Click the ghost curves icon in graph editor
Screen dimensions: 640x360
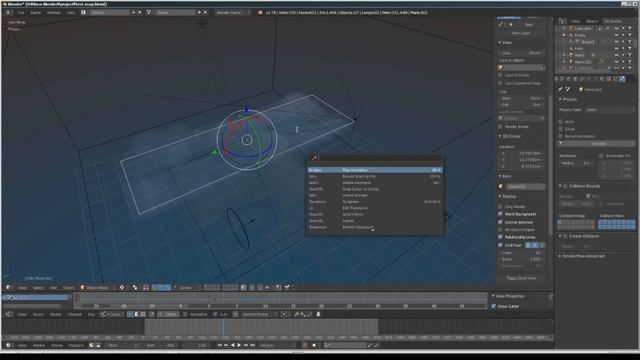[x=318, y=314]
